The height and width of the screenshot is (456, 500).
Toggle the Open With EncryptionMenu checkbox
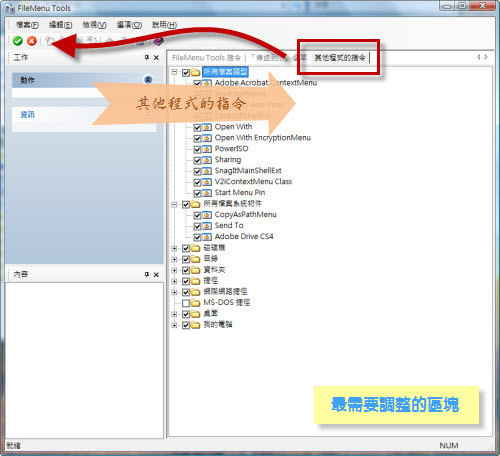pos(197,138)
